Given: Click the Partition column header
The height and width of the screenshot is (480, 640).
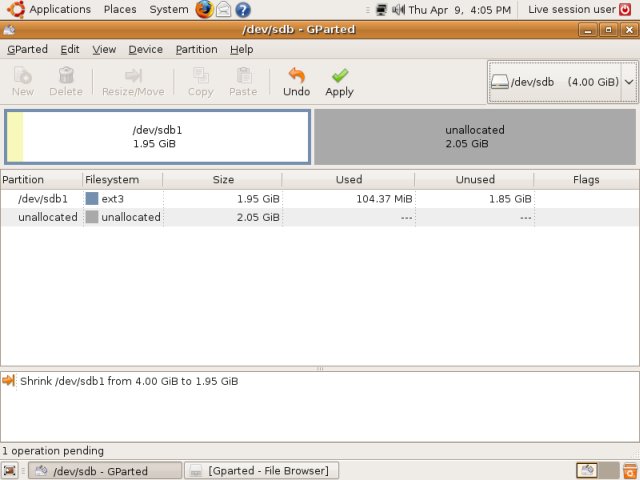Looking at the screenshot, I should 41,180.
